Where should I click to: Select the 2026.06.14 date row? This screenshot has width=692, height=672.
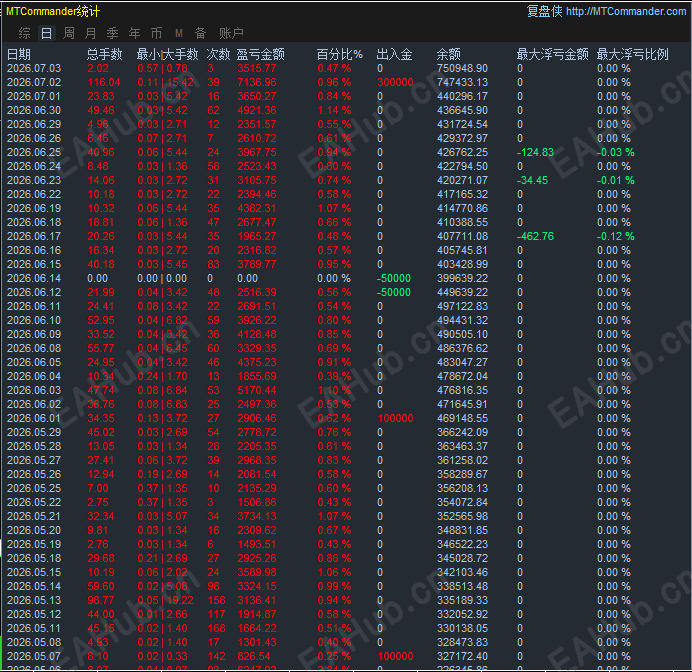34,278
